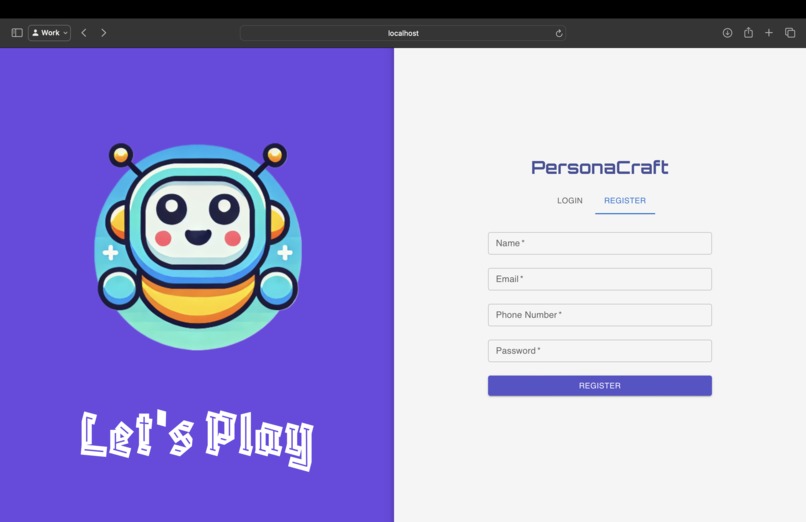Click the Phone Number input field
806x522 pixels.
pyautogui.click(x=600, y=315)
